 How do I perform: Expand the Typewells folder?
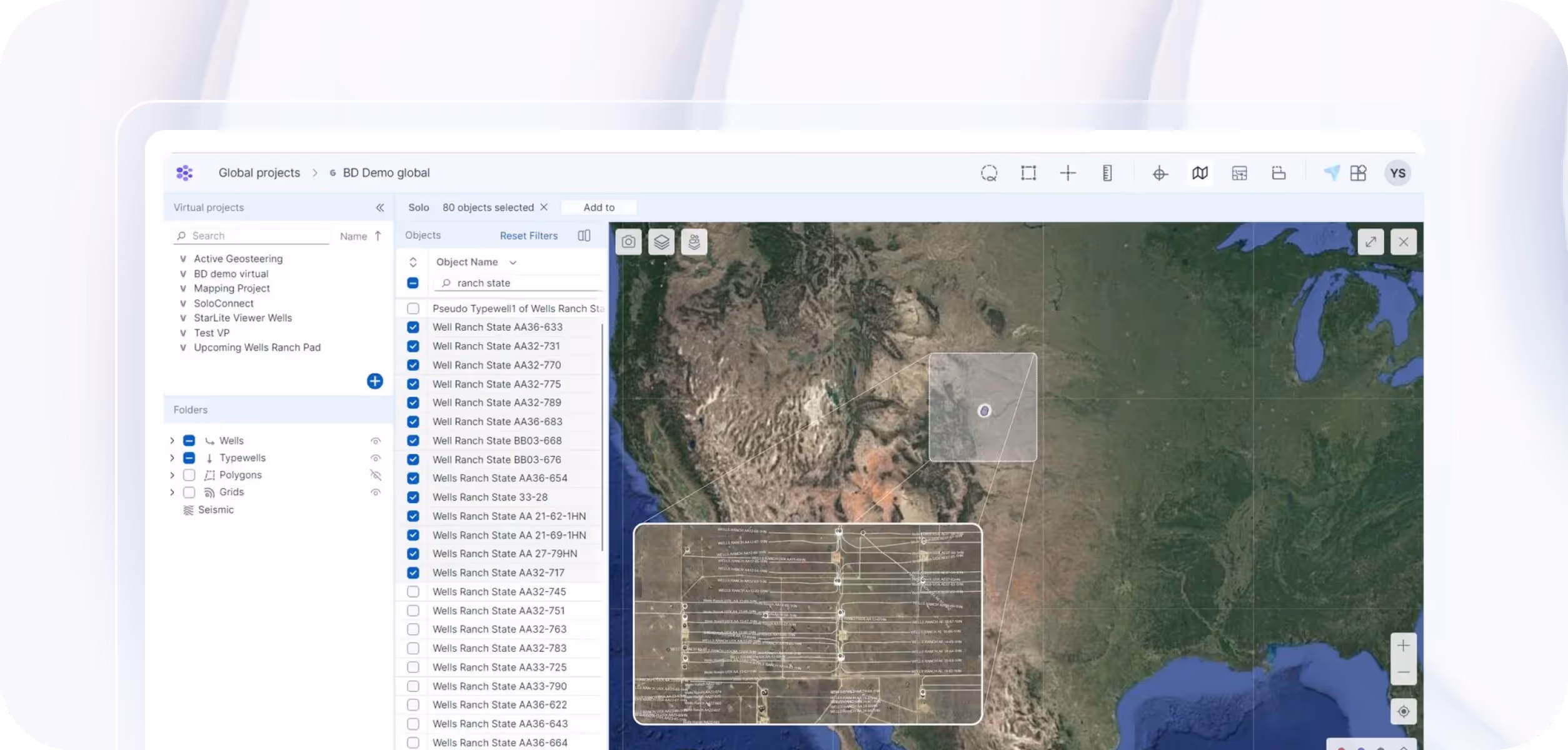pyautogui.click(x=172, y=458)
